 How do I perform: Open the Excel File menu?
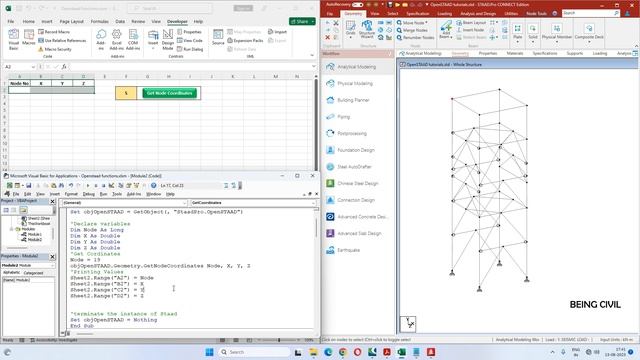[11, 21]
